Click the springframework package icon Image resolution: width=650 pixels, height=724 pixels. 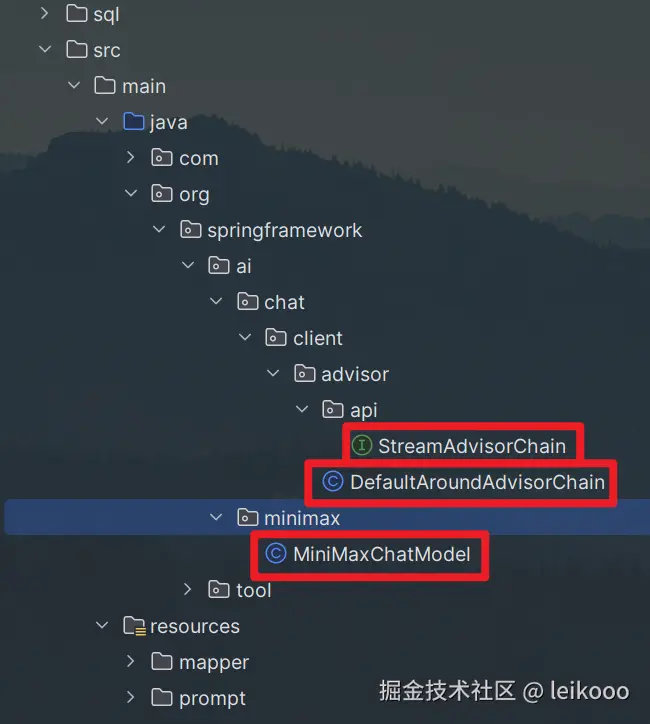pyautogui.click(x=190, y=229)
